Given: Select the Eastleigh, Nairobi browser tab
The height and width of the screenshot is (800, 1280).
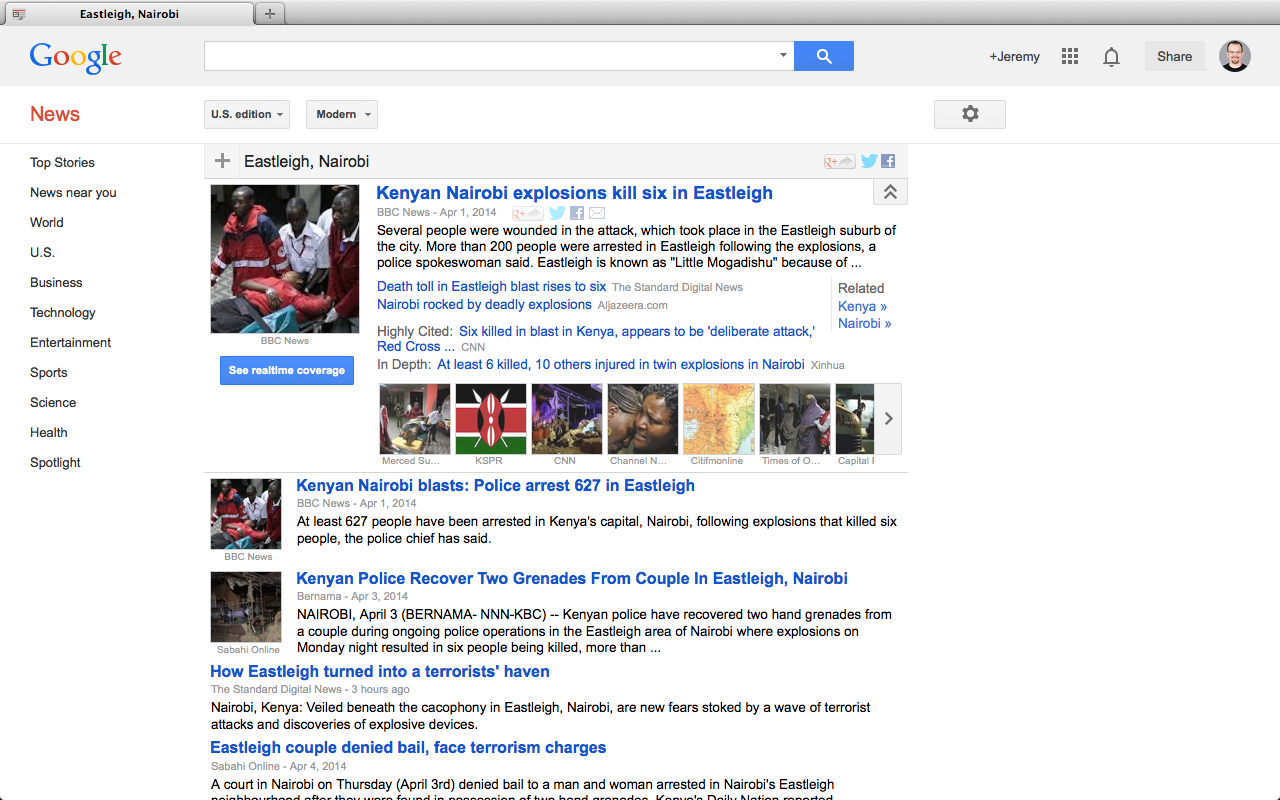Looking at the screenshot, I should (x=129, y=14).
